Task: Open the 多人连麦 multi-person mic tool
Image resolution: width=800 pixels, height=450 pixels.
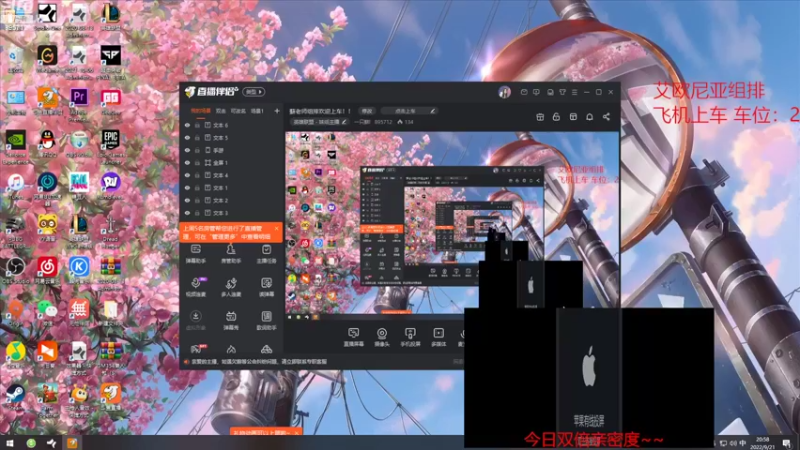Action: (231, 287)
